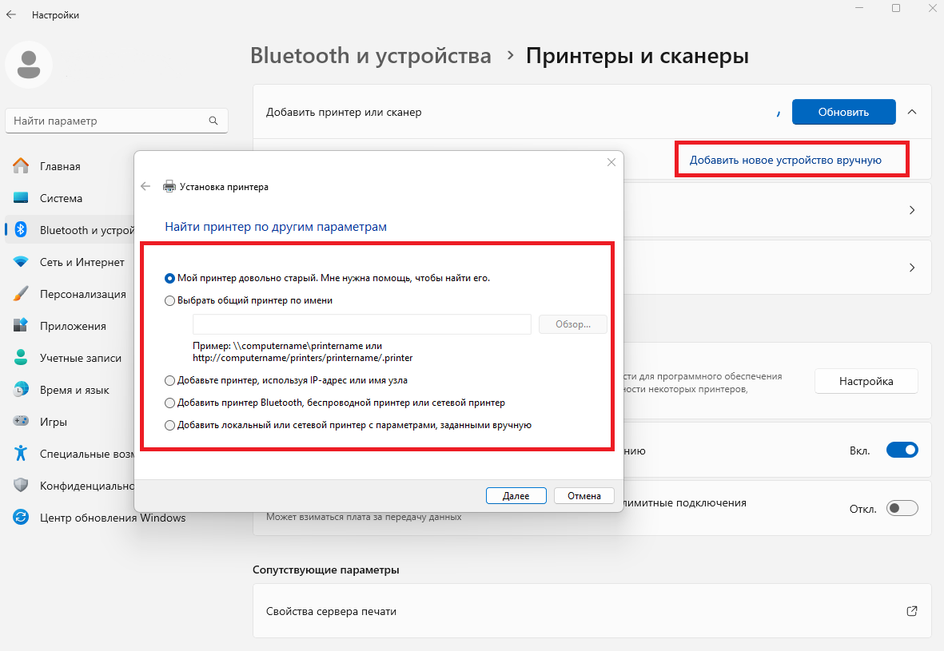Click the back arrow in printer setup dialog
Image resolution: width=944 pixels, height=651 pixels.
pos(145,186)
